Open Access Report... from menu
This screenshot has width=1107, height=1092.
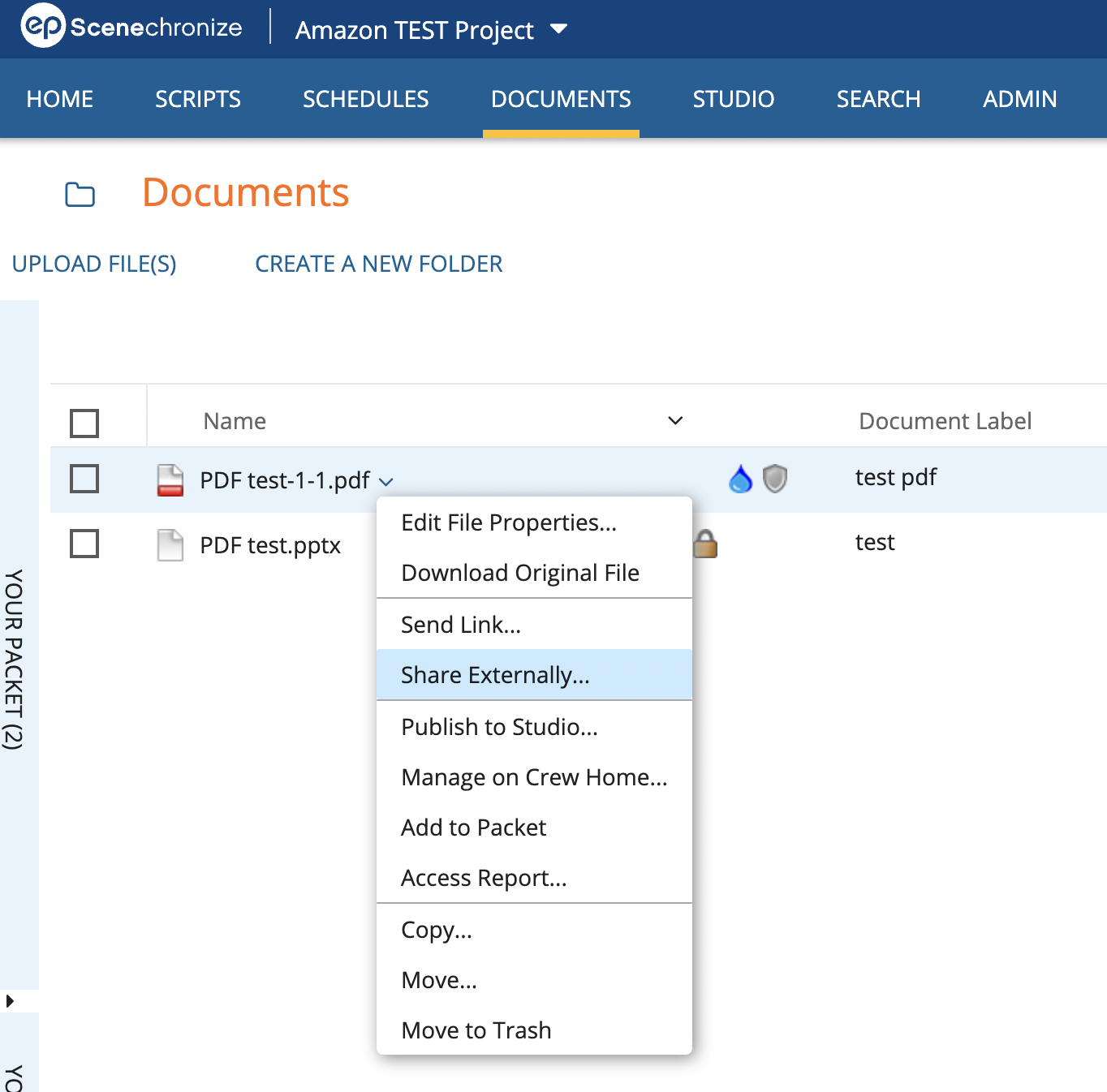click(x=534, y=878)
